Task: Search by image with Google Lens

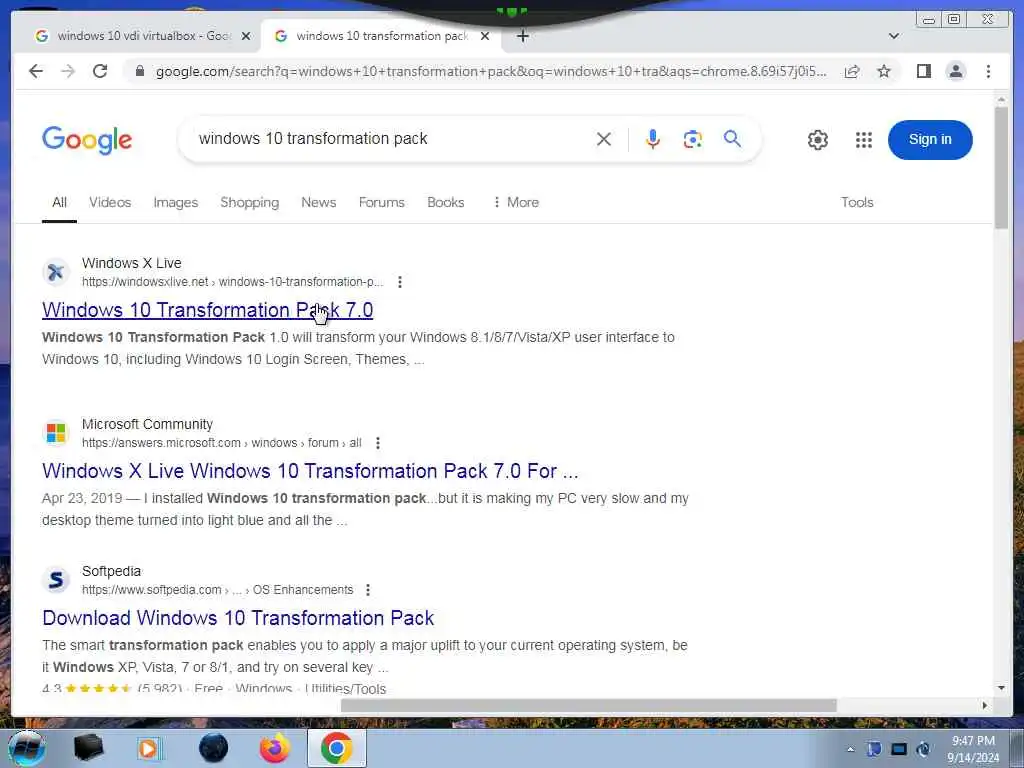Action: point(692,139)
